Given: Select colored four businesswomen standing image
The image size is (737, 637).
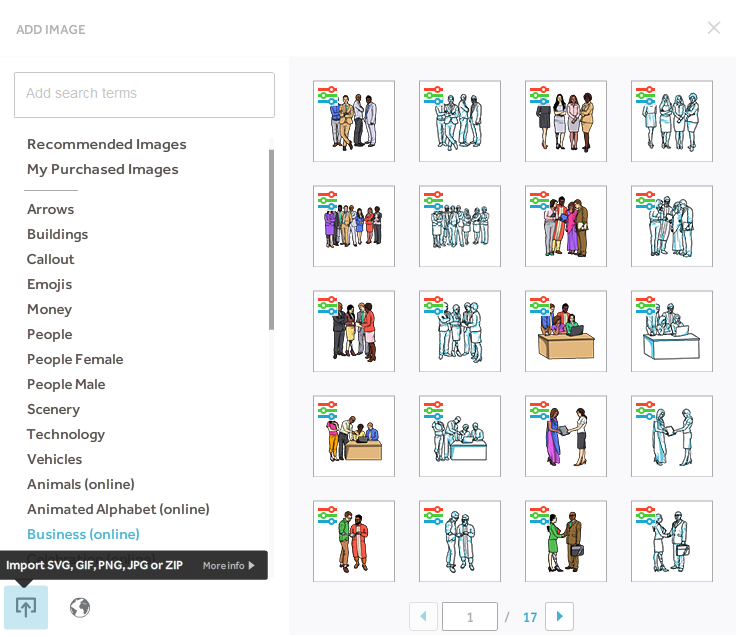Looking at the screenshot, I should (x=566, y=121).
